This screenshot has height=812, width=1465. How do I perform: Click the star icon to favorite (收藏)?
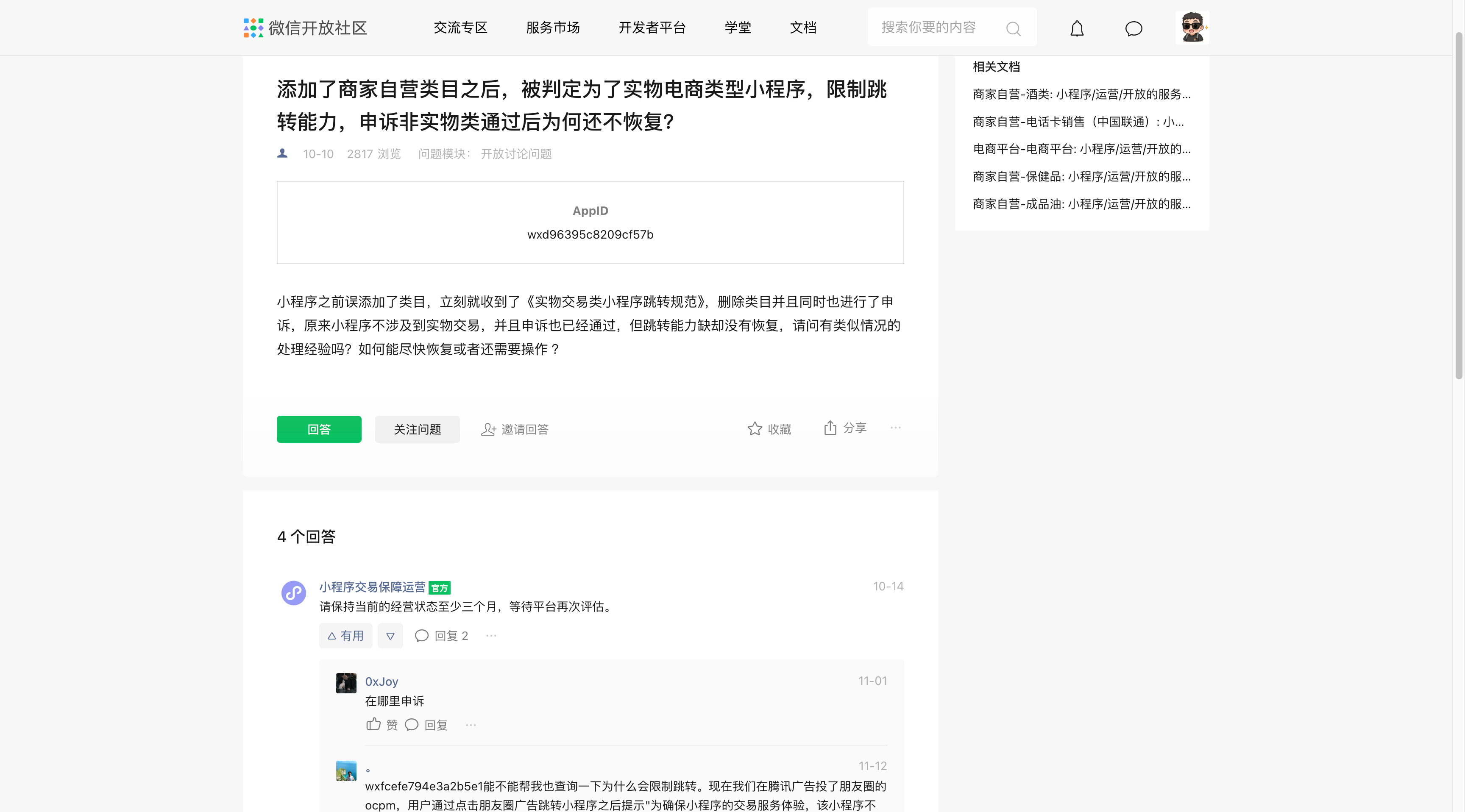click(x=754, y=429)
